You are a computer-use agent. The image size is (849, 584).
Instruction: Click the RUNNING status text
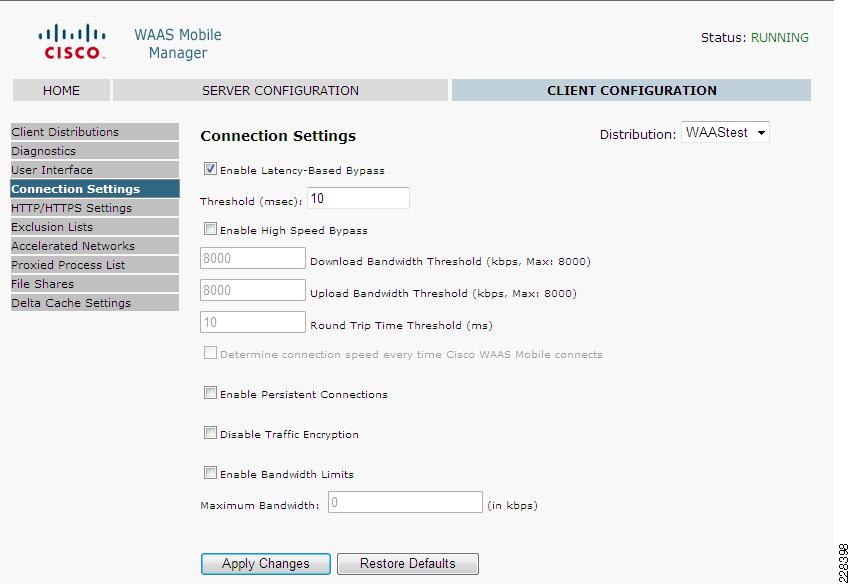coord(779,37)
